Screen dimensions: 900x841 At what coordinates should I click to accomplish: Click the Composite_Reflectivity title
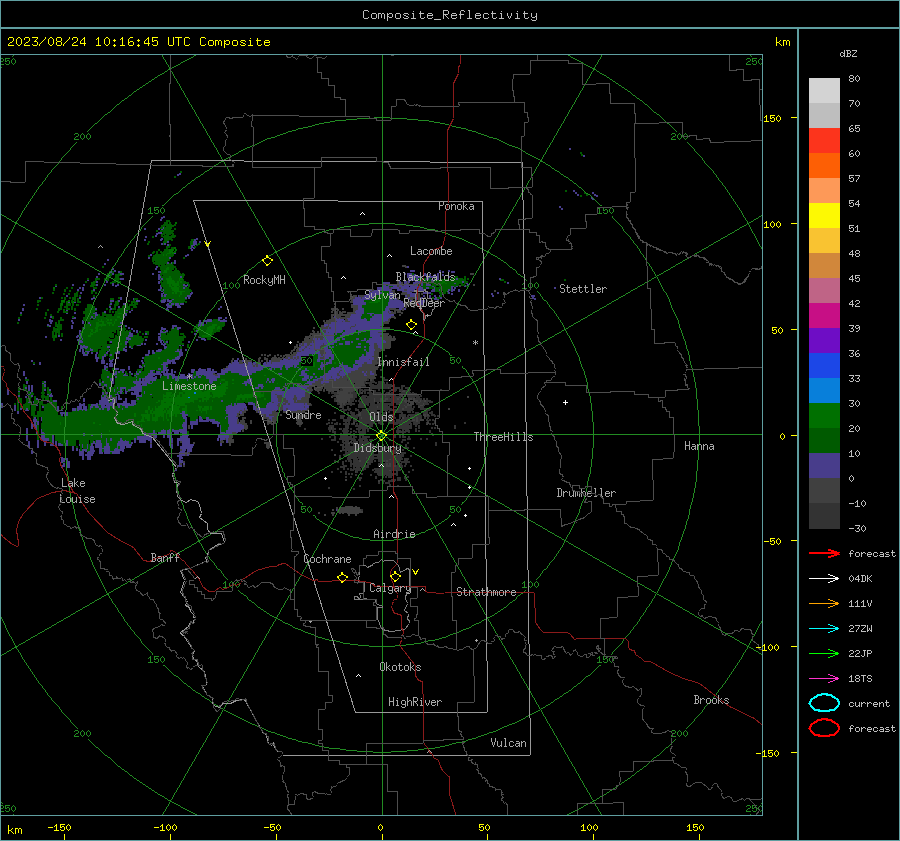pyautogui.click(x=449, y=15)
